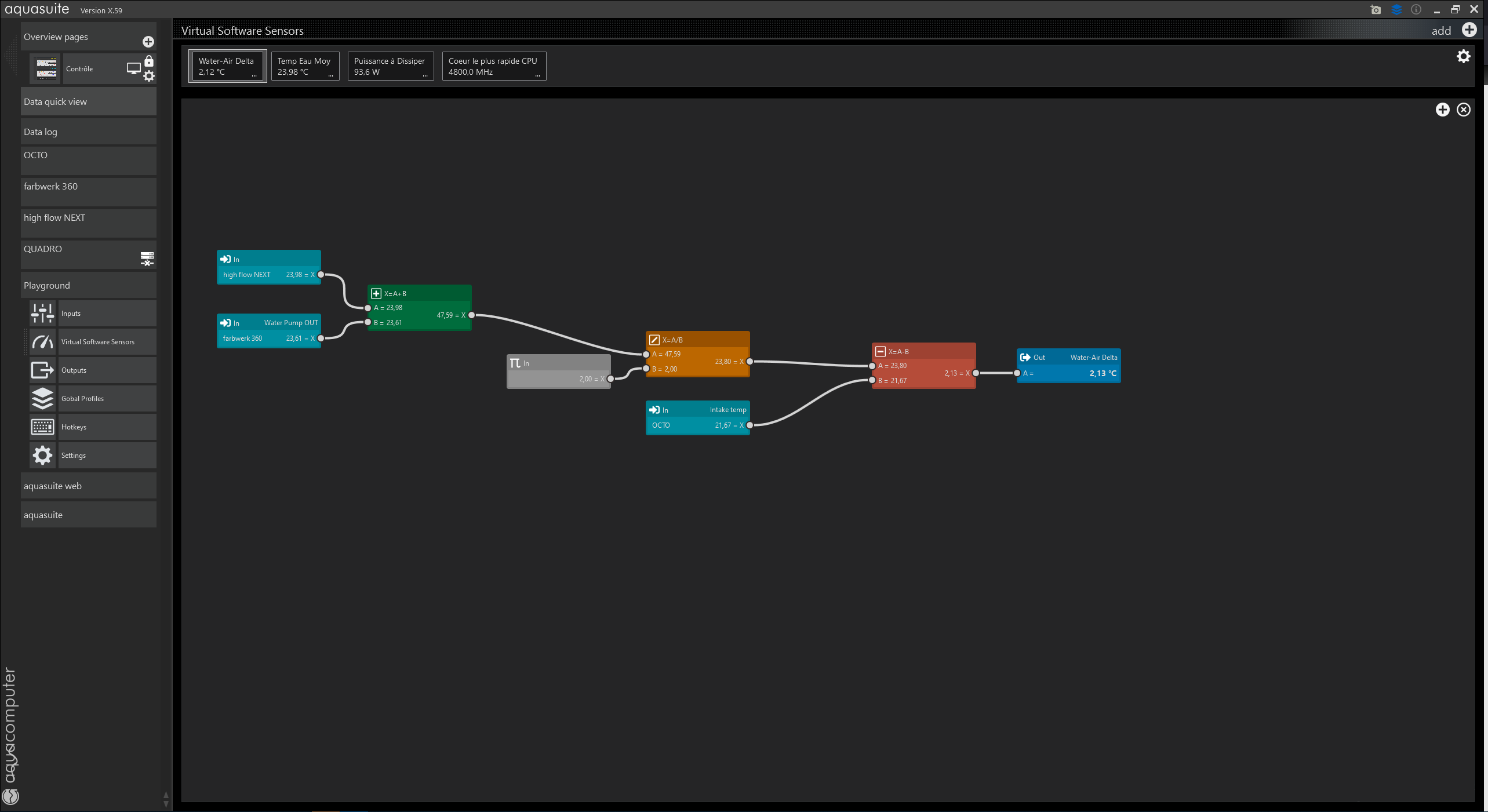Click the output port of high flow NEXT
This screenshot has width=1488, height=812.
[x=321, y=275]
